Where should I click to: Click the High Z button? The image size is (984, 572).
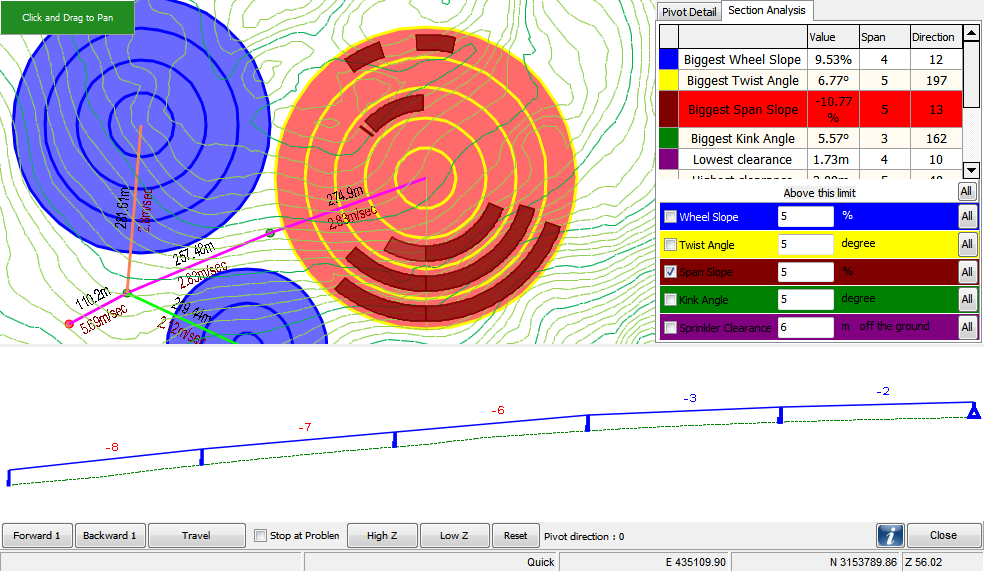point(383,536)
